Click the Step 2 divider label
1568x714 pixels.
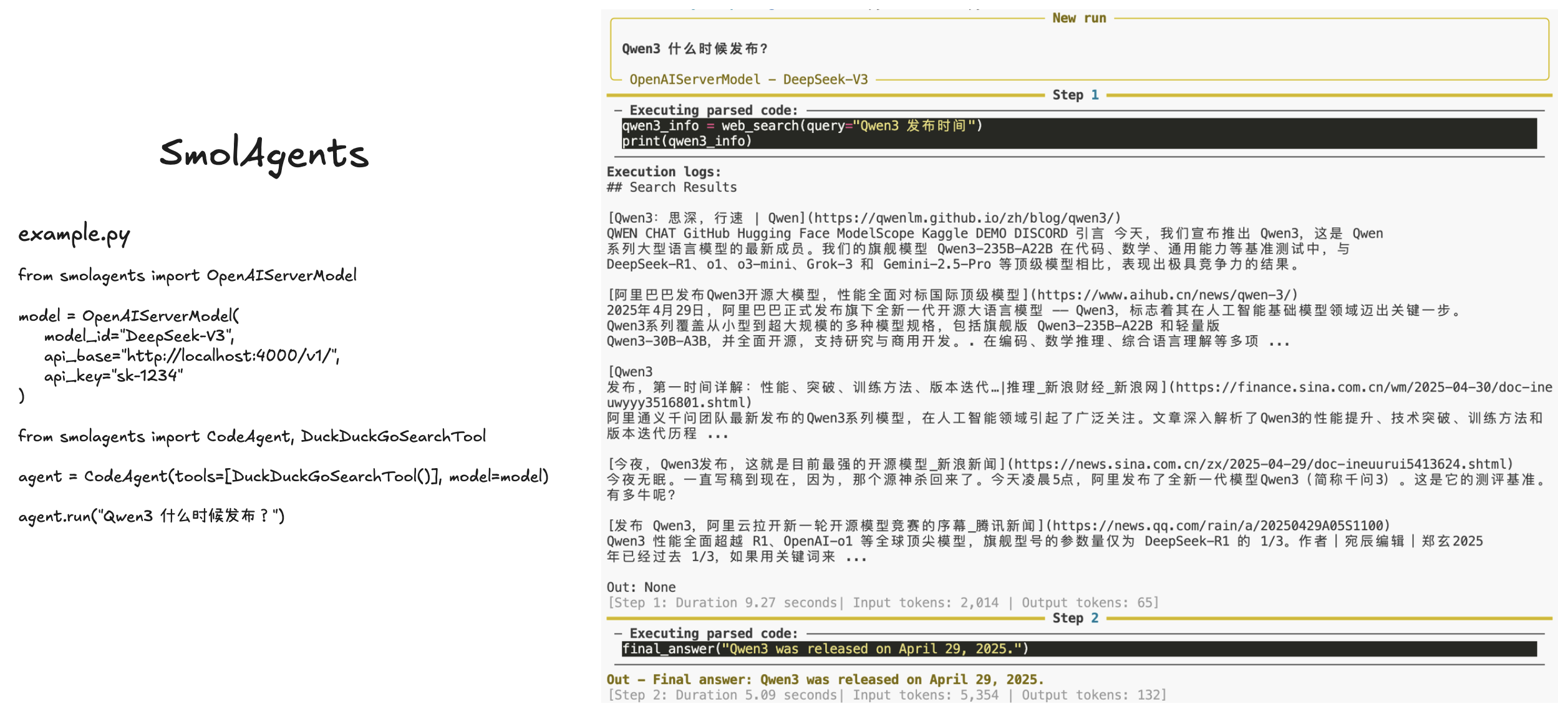click(1075, 618)
